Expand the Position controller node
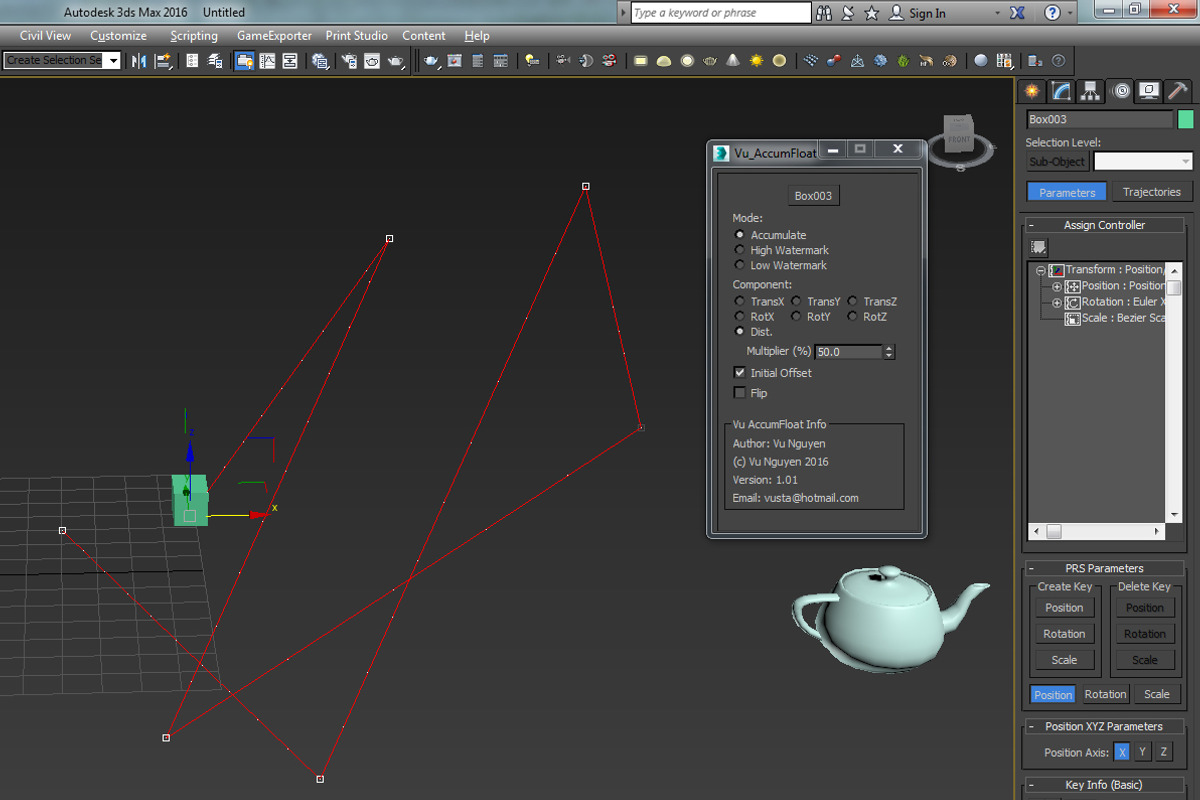This screenshot has height=800, width=1200. click(1057, 286)
